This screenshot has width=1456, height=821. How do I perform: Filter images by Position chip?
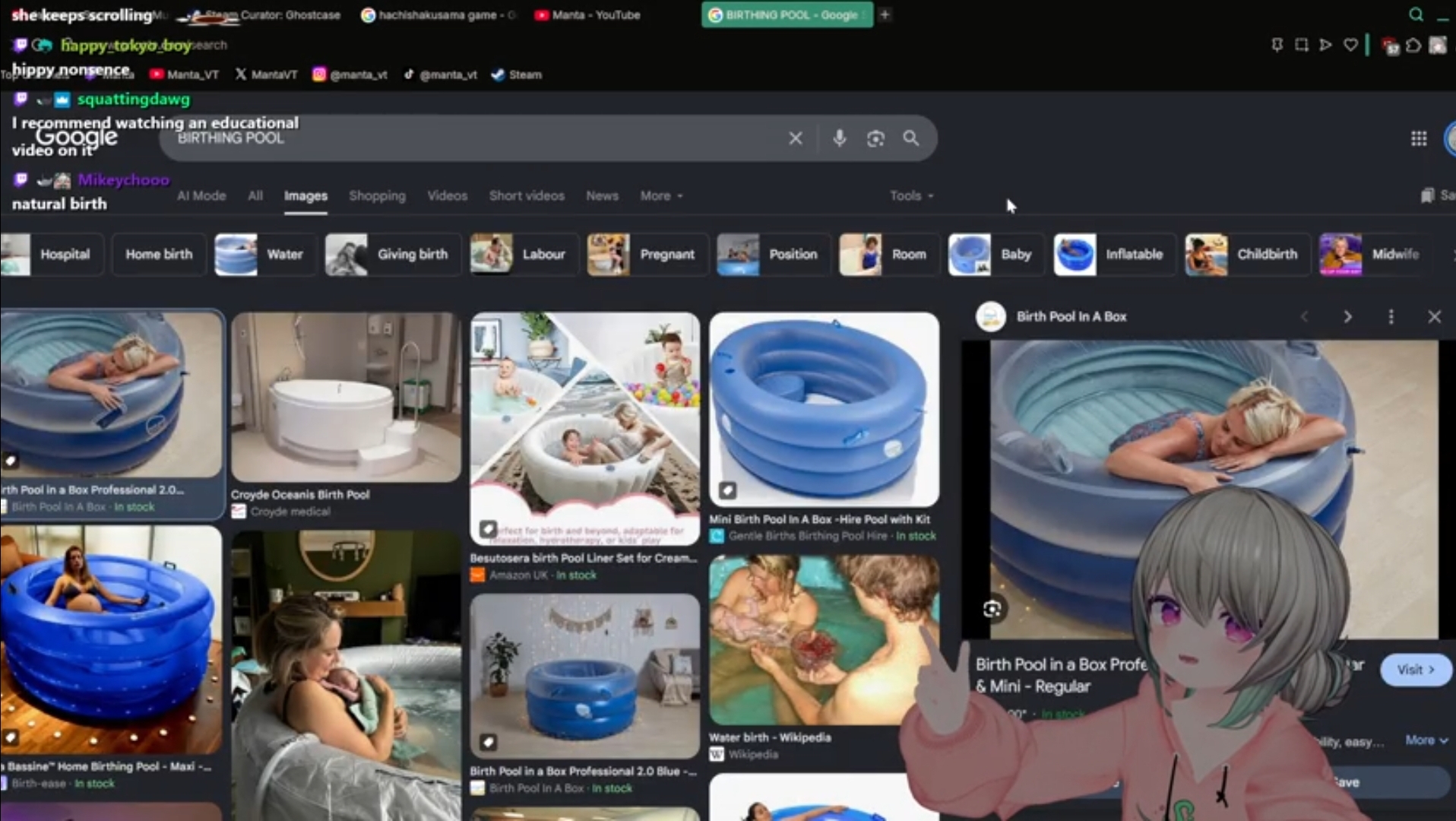(x=772, y=255)
